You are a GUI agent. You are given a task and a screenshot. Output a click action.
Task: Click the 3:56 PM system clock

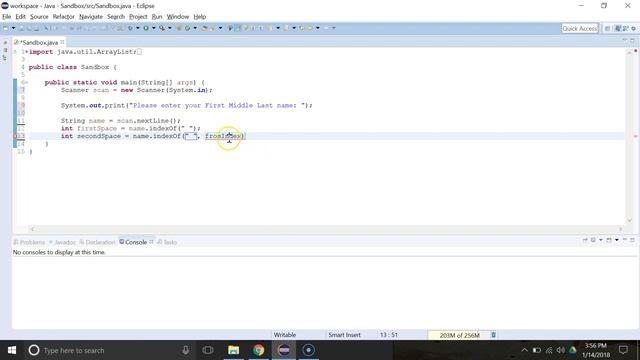point(596,346)
